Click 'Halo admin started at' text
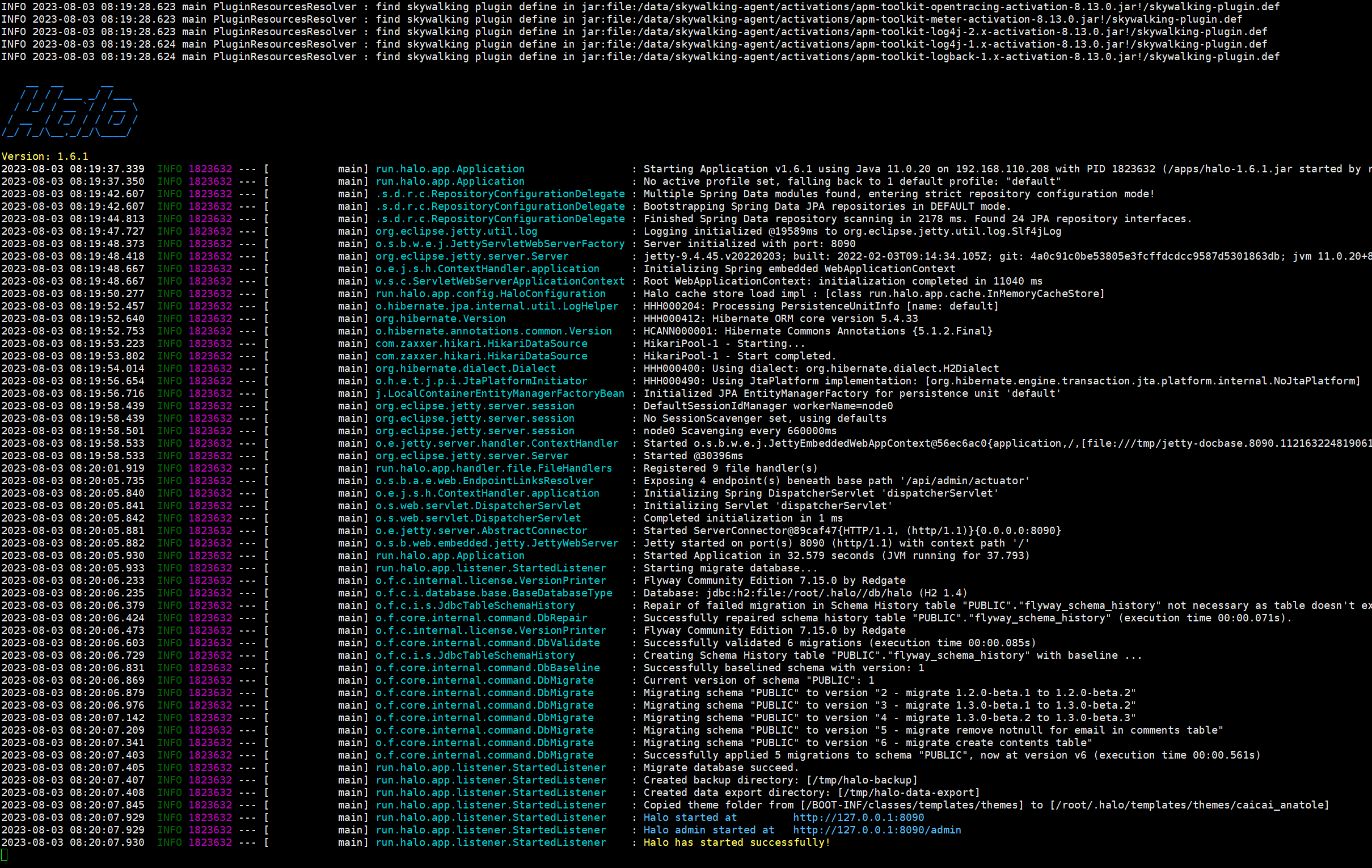The height and width of the screenshot is (868, 1372). point(708,830)
